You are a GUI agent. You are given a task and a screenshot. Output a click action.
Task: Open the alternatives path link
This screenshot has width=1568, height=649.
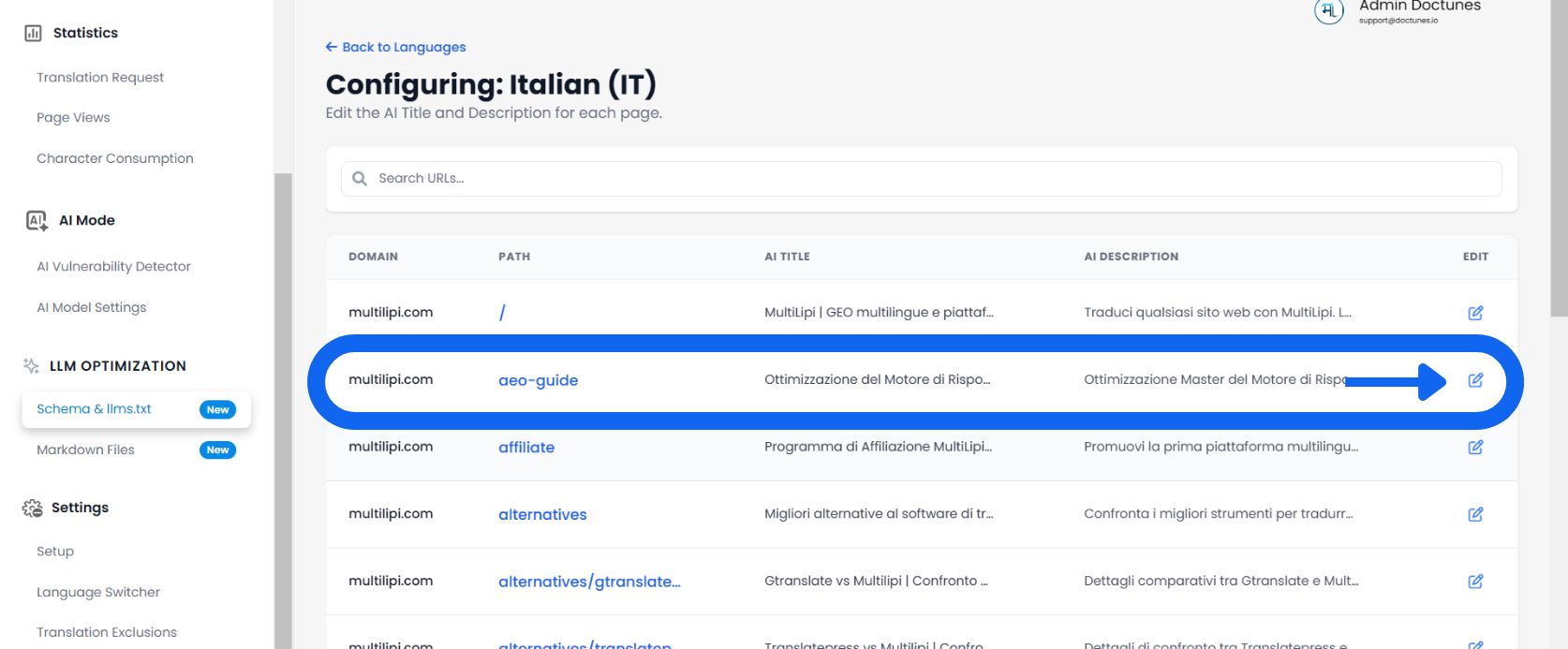pyautogui.click(x=542, y=514)
